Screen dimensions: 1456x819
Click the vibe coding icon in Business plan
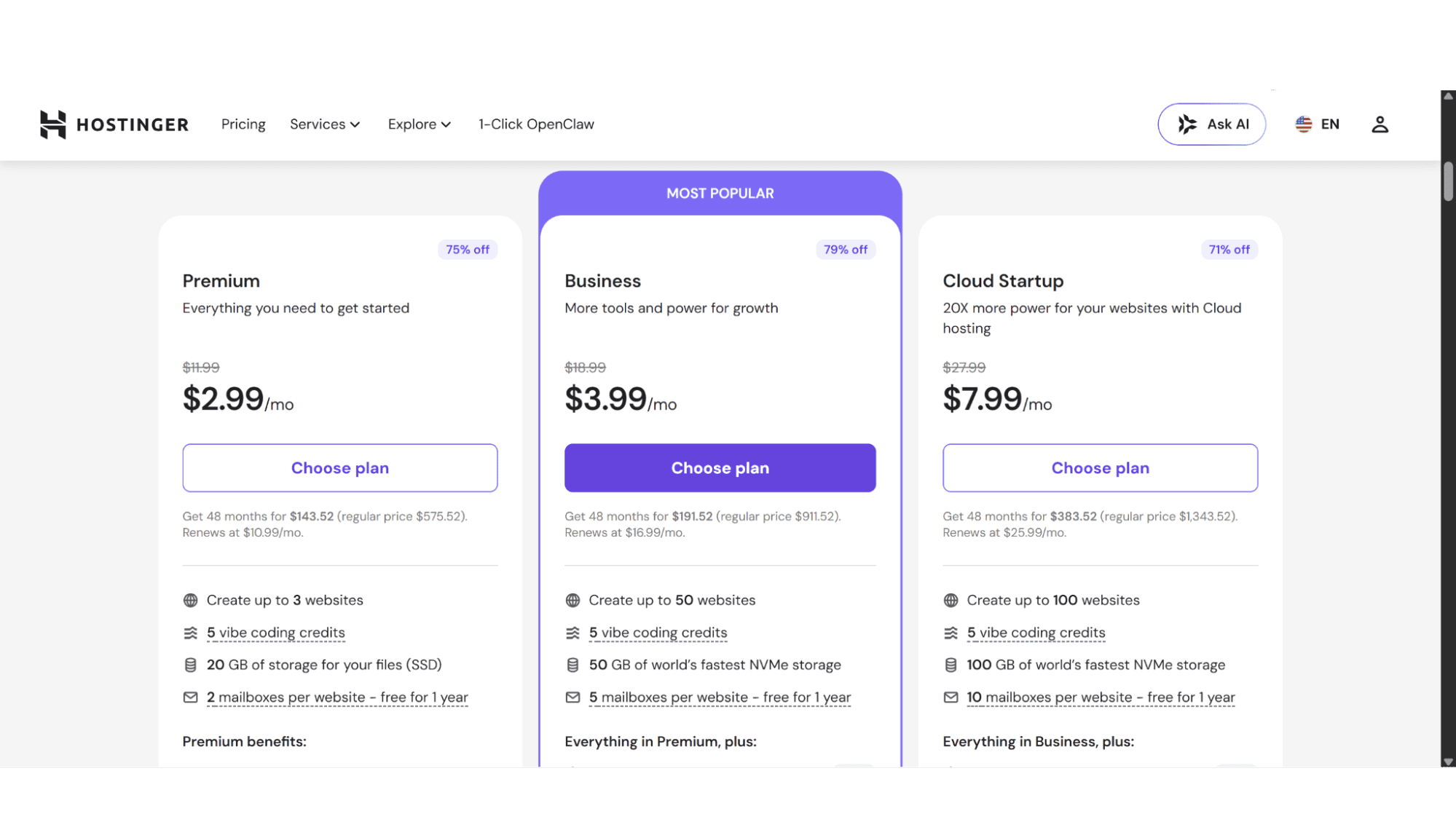(x=572, y=633)
